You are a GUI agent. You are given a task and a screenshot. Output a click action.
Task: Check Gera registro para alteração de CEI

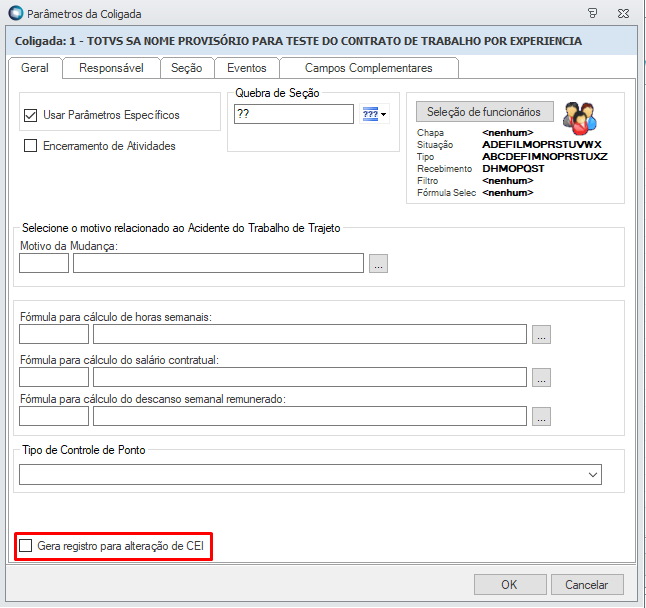(26, 546)
